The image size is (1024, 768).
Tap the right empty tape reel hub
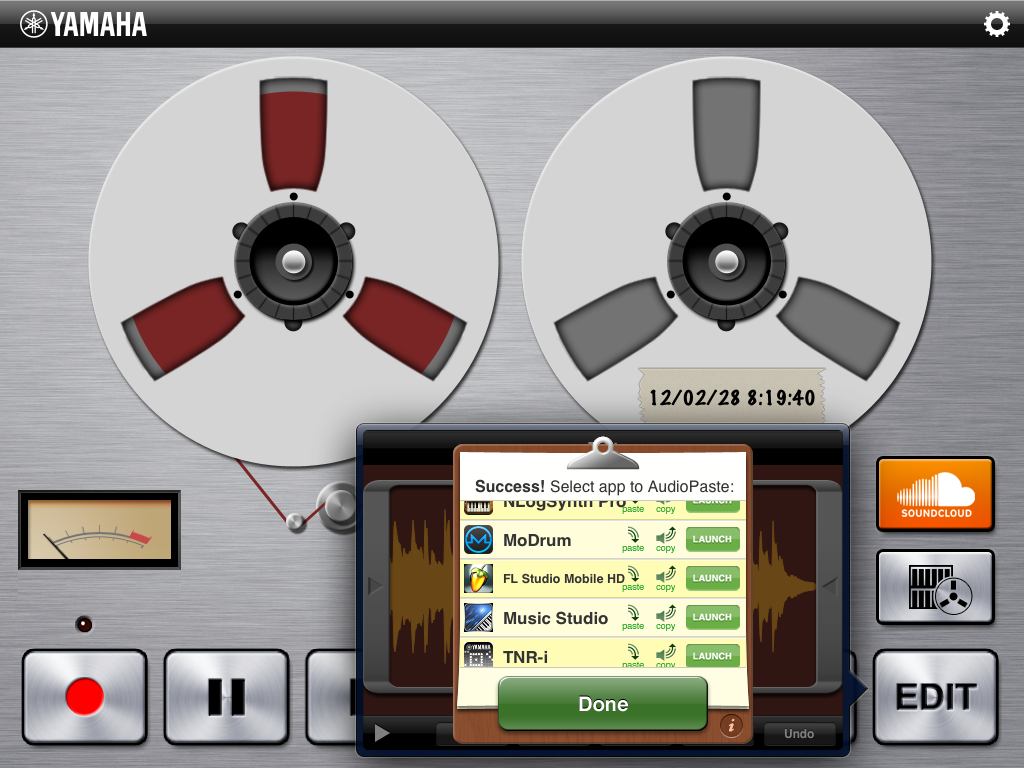tap(726, 262)
